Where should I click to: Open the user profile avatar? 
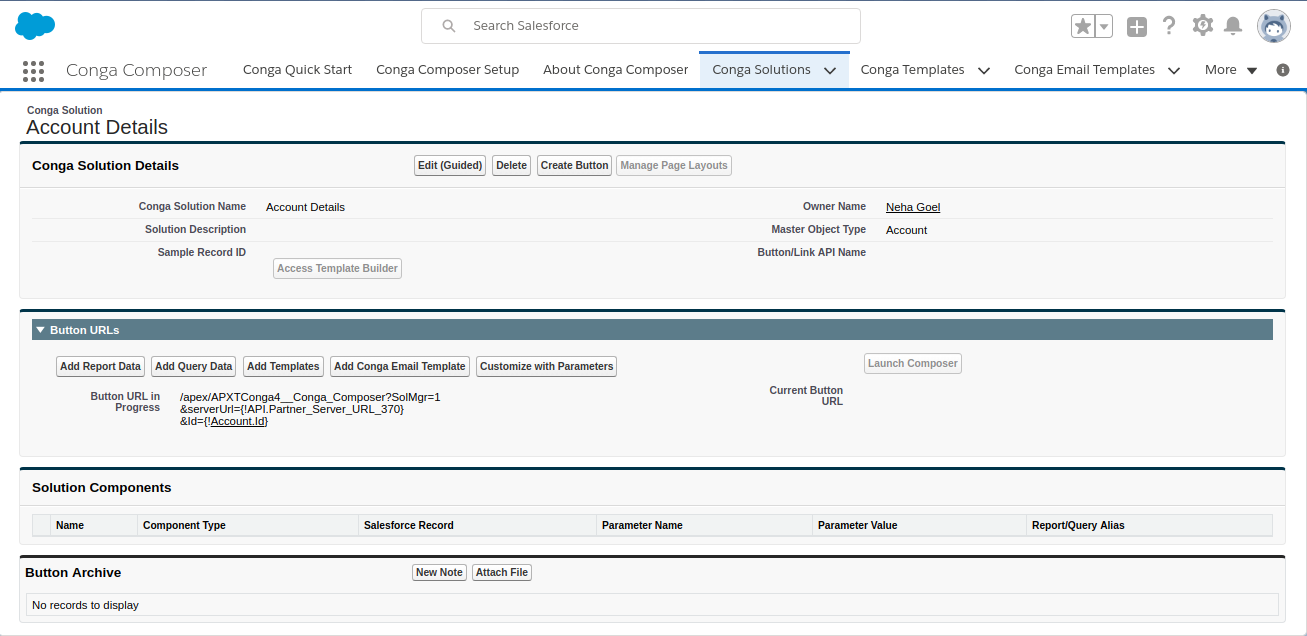point(1274,27)
